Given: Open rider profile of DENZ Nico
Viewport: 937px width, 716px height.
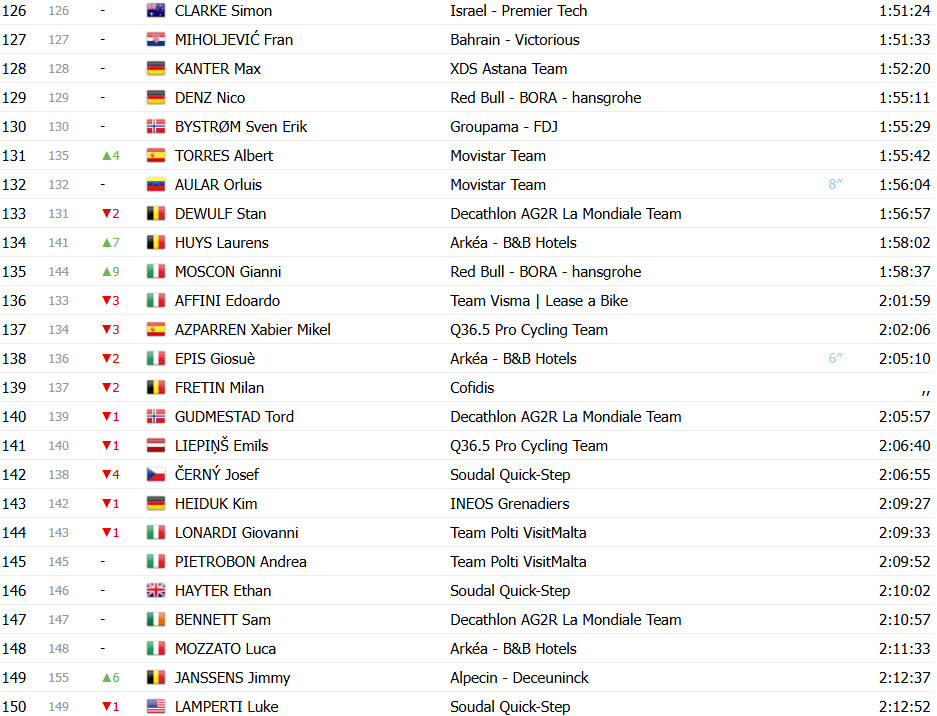Looking at the screenshot, I should [210, 98].
